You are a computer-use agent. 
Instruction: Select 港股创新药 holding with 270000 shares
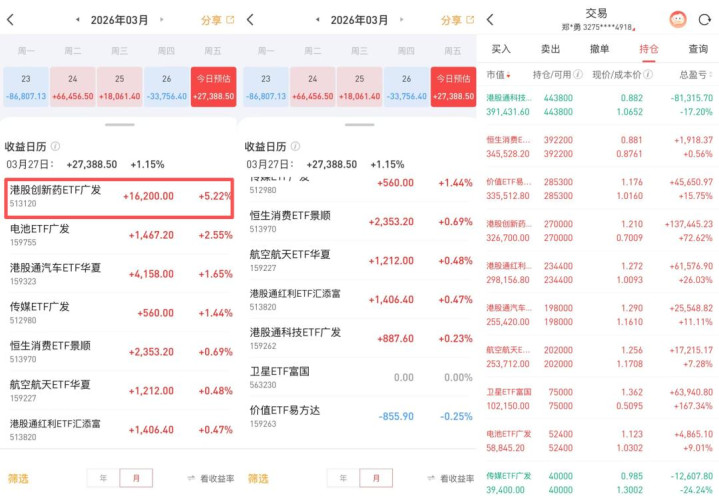click(x=599, y=231)
